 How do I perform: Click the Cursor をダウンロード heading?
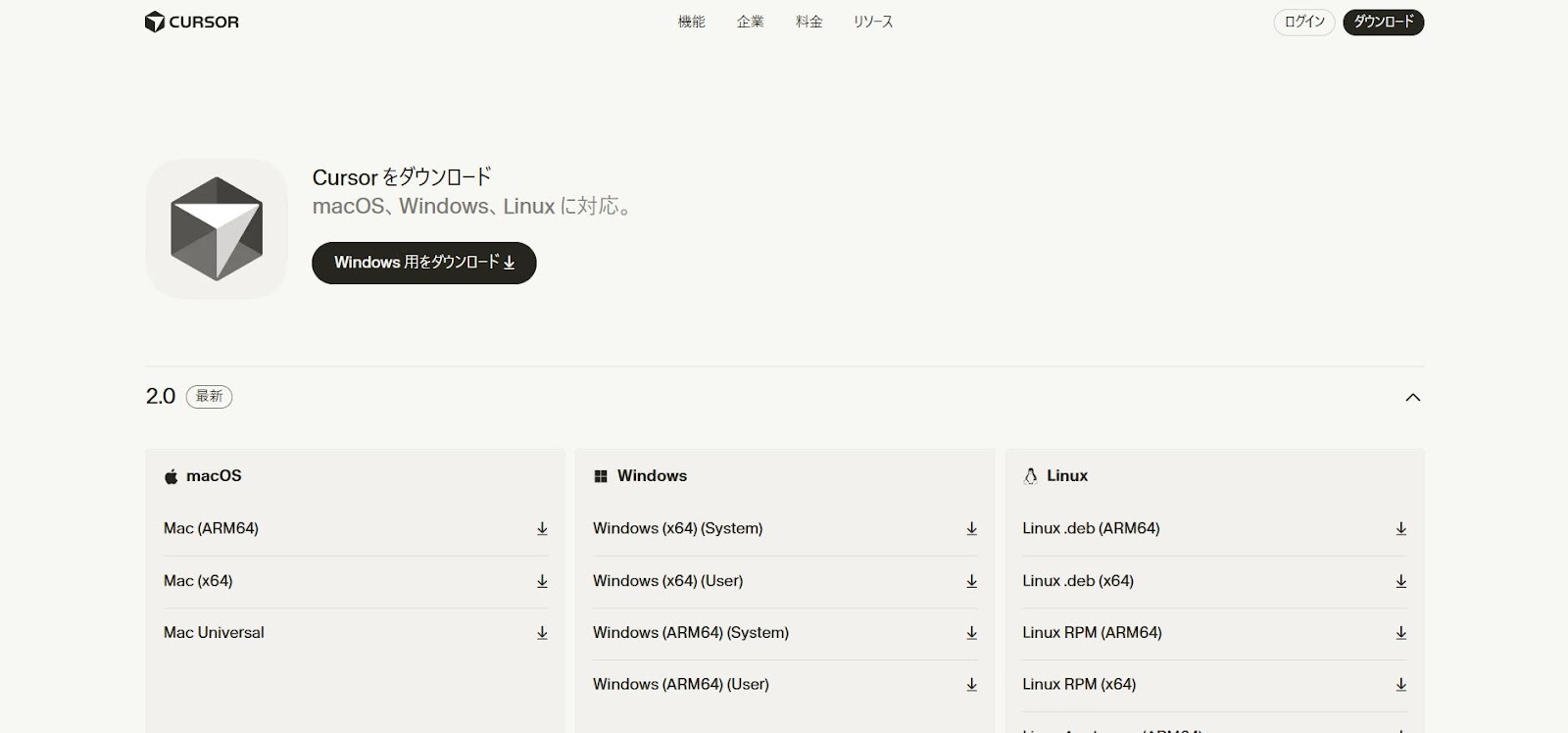402,177
